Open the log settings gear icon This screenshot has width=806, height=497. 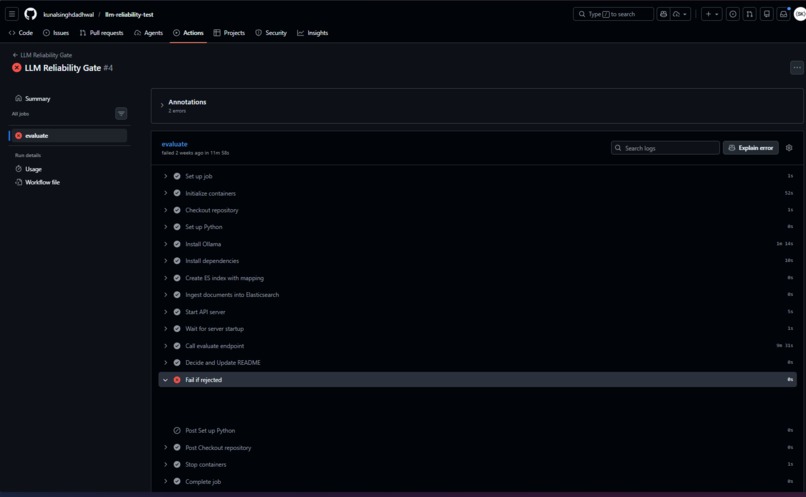click(x=789, y=148)
